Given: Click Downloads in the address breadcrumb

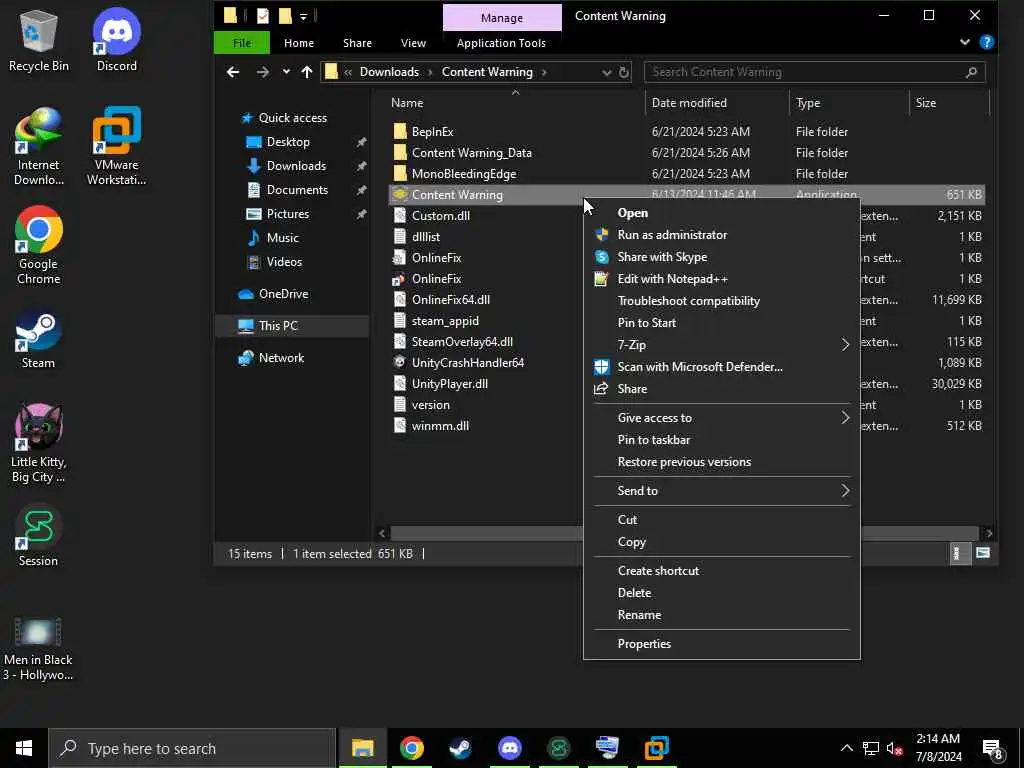Looking at the screenshot, I should (x=389, y=72).
